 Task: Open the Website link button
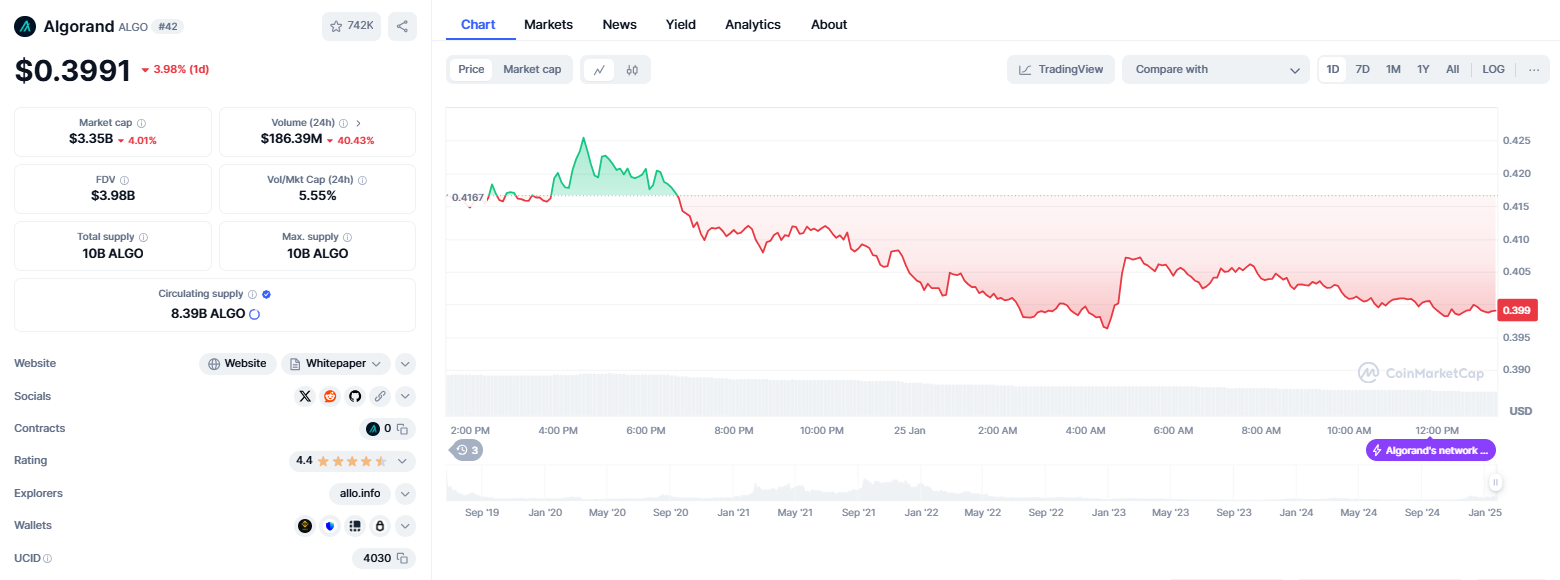point(237,364)
